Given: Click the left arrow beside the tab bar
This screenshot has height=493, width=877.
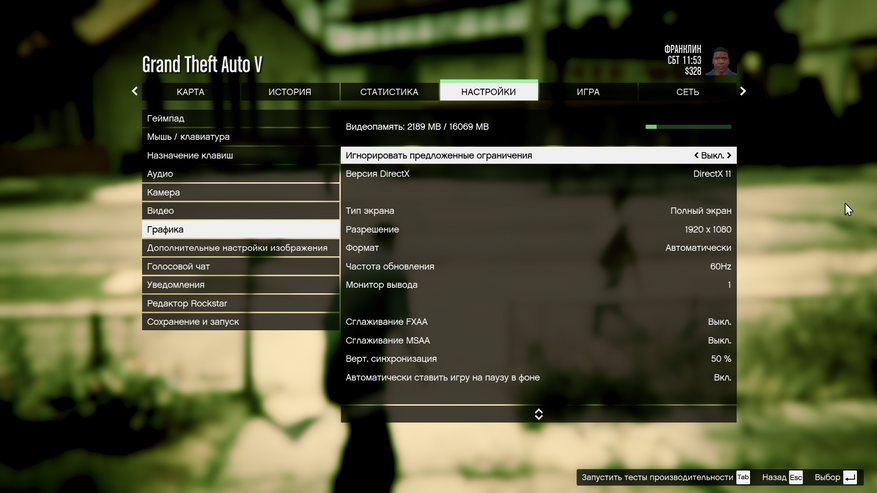Looking at the screenshot, I should pyautogui.click(x=135, y=91).
